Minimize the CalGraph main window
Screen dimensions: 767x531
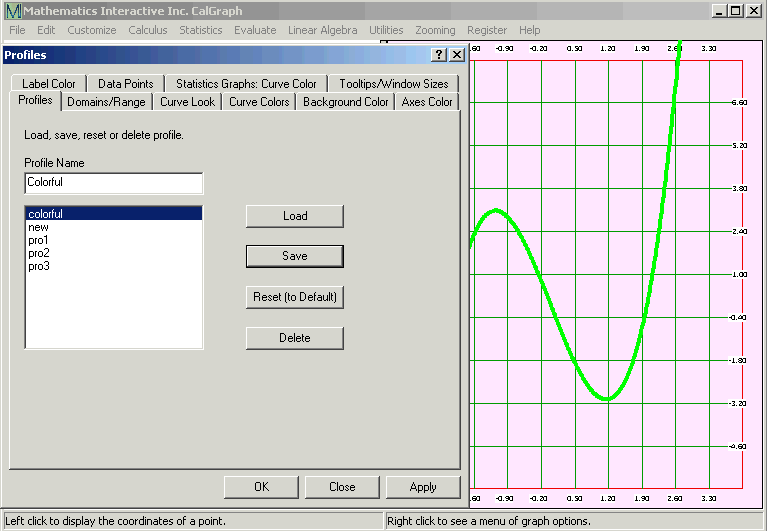[719, 11]
